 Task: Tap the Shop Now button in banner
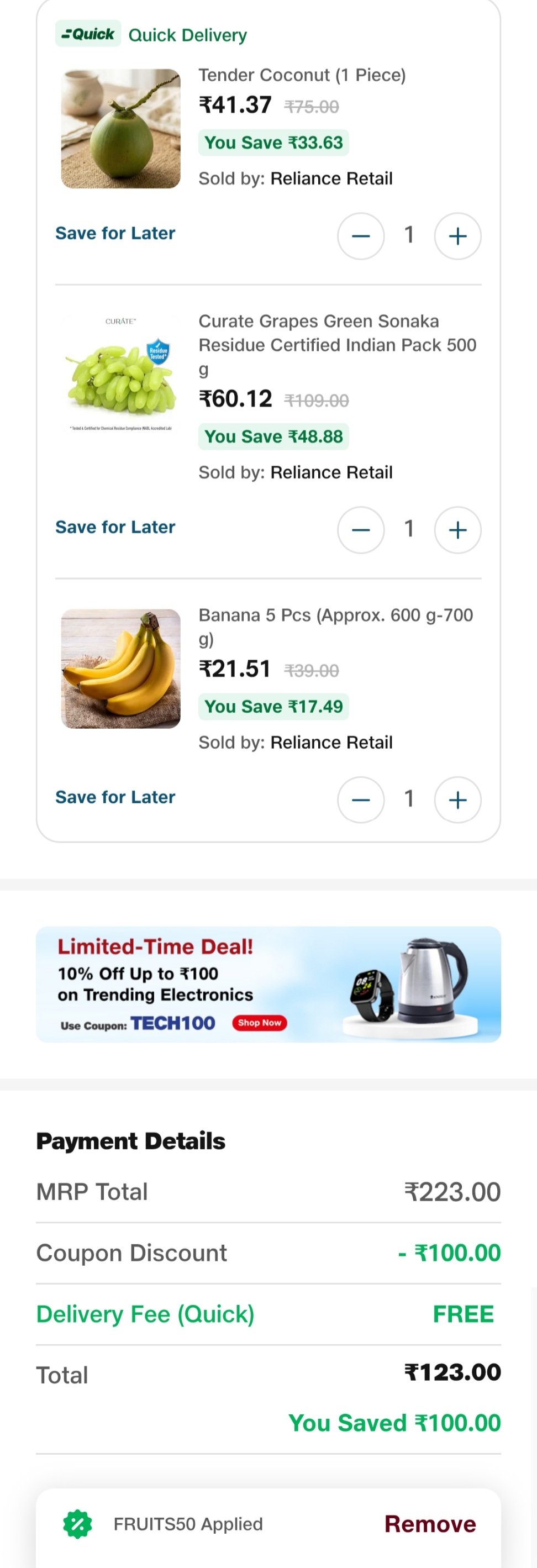pos(259,1023)
